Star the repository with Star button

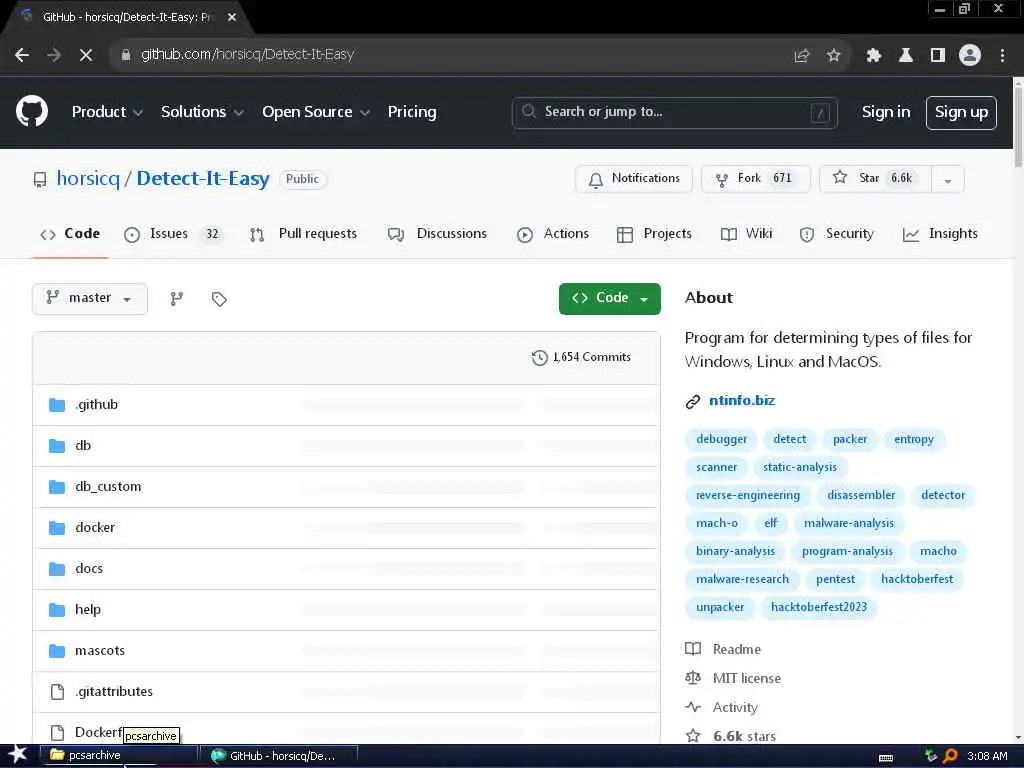point(875,179)
